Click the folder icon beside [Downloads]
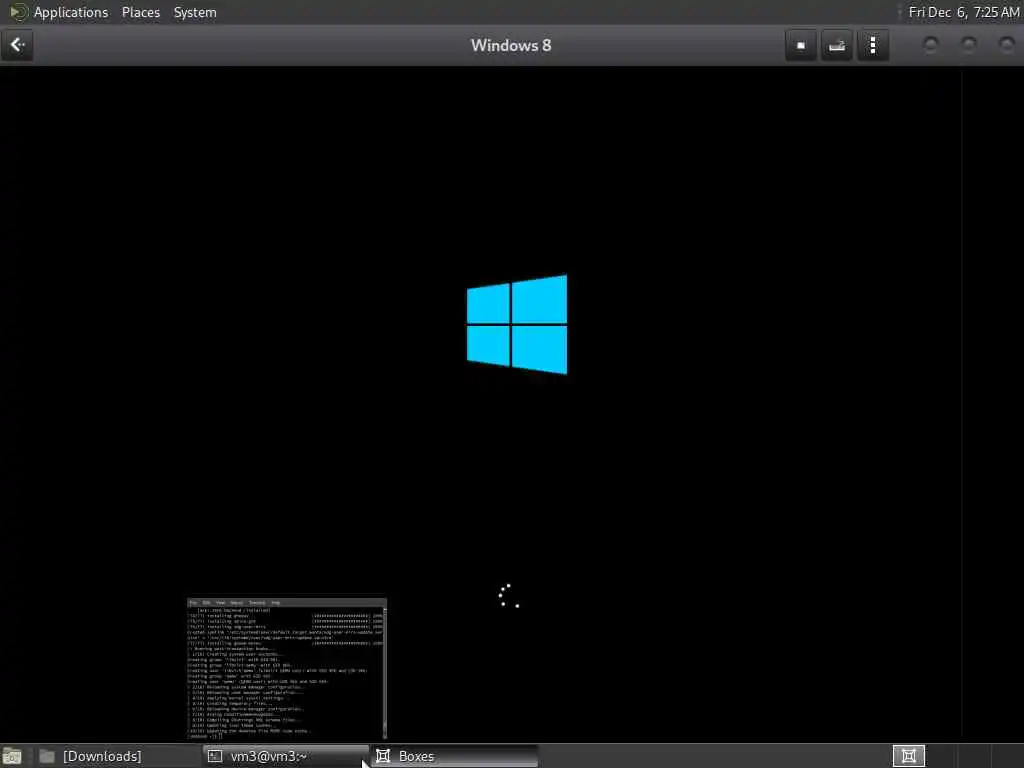This screenshot has height=768, width=1024. point(47,756)
